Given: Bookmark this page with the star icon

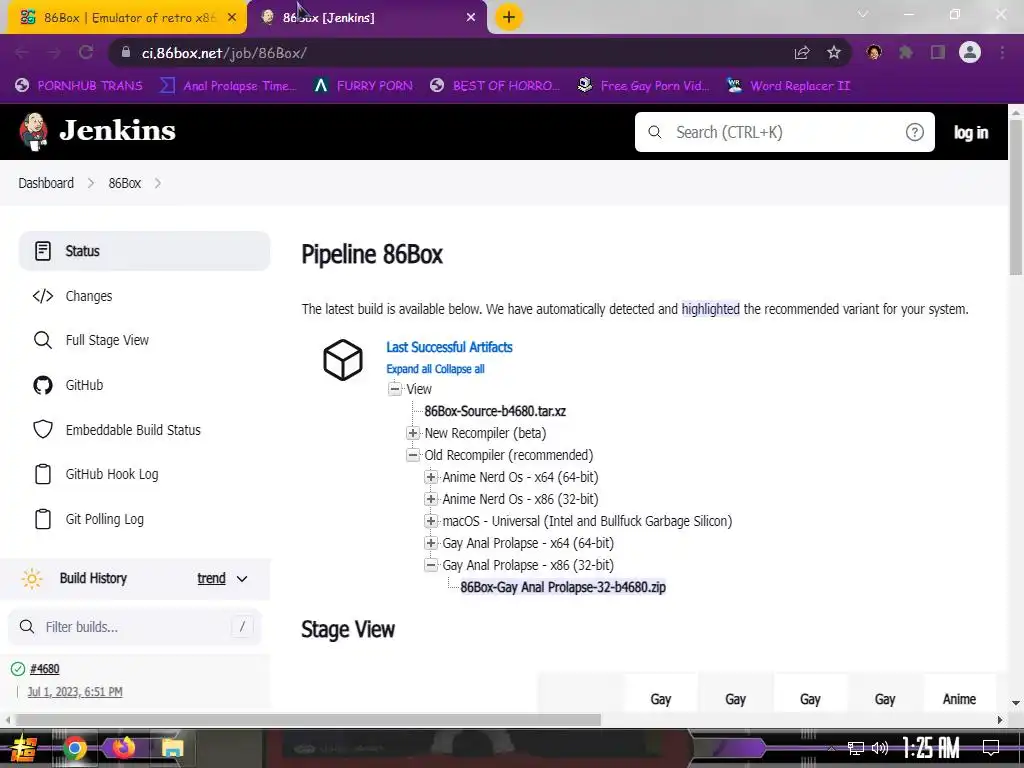Looking at the screenshot, I should click(834, 52).
